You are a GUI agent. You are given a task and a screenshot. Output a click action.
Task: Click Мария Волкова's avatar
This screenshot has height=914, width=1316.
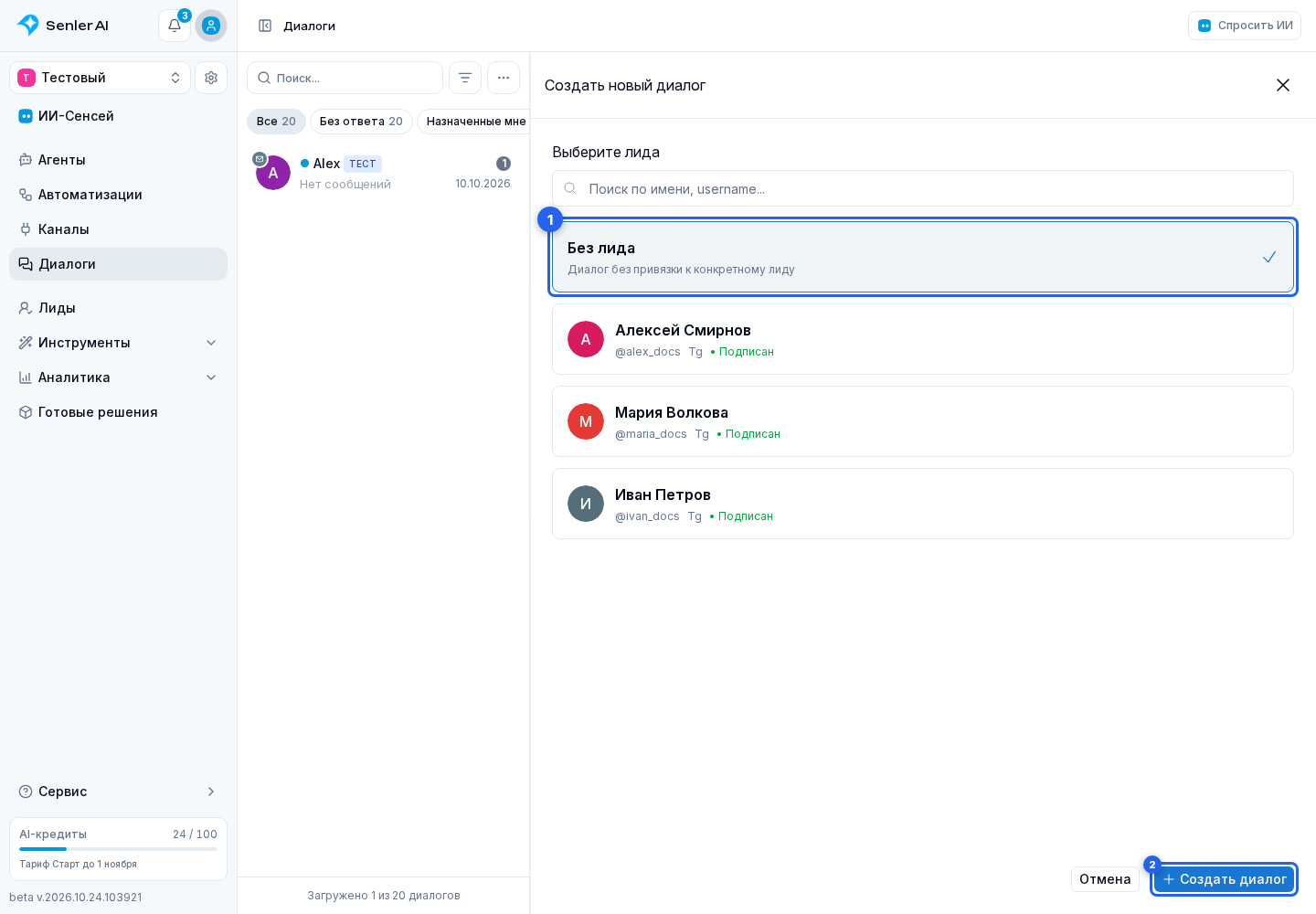(586, 421)
